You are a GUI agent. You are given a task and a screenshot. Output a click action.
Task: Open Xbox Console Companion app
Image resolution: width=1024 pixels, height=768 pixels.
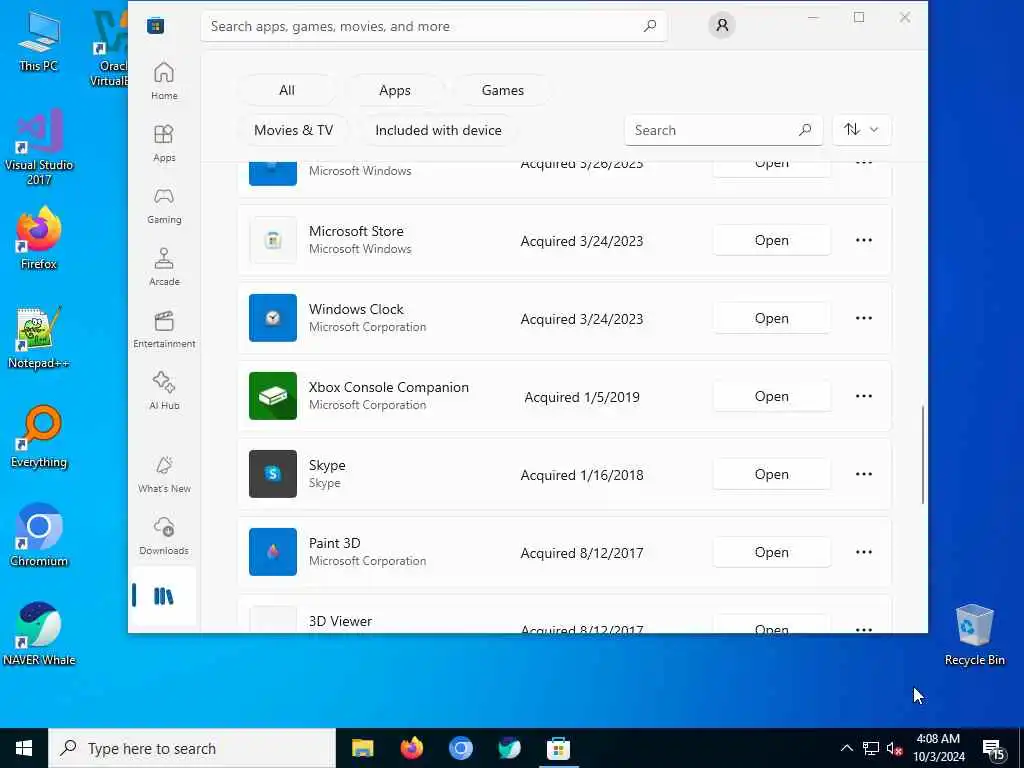coord(771,396)
